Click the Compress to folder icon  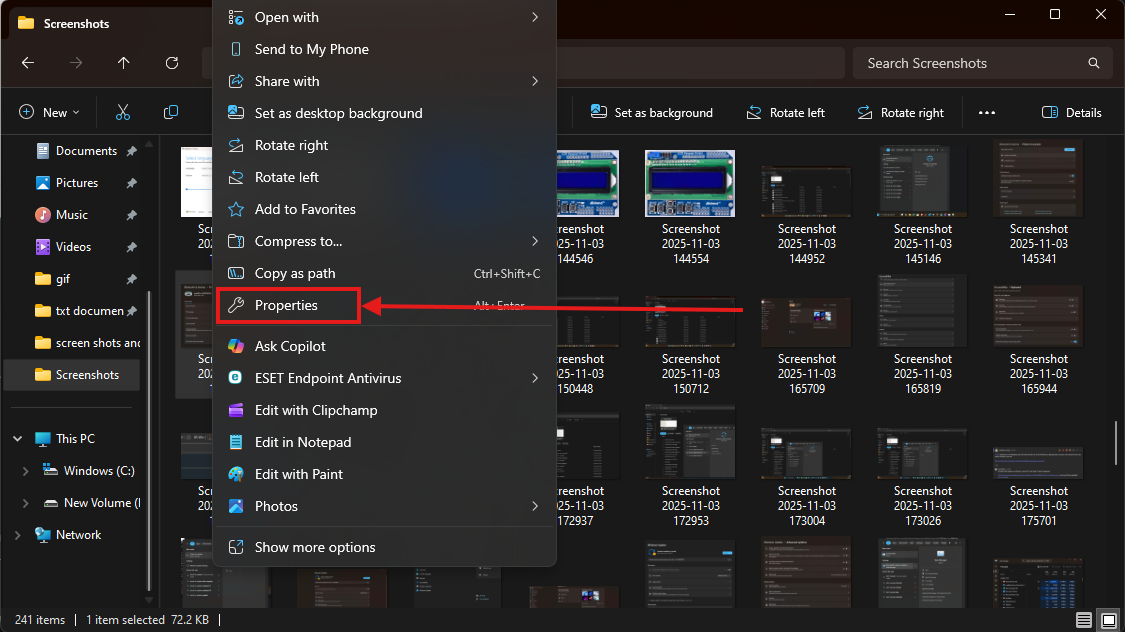tap(235, 241)
